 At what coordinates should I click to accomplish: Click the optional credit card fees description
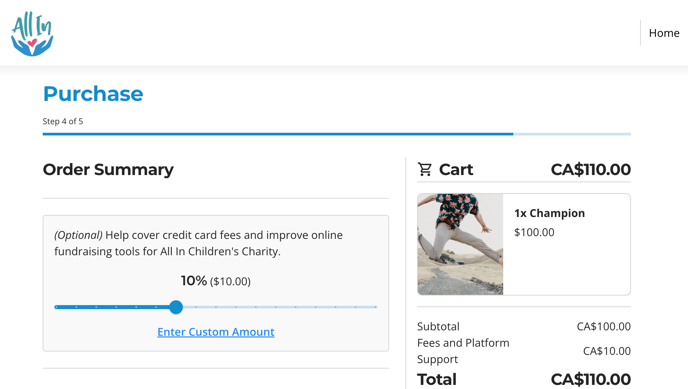pyautogui.click(x=198, y=243)
